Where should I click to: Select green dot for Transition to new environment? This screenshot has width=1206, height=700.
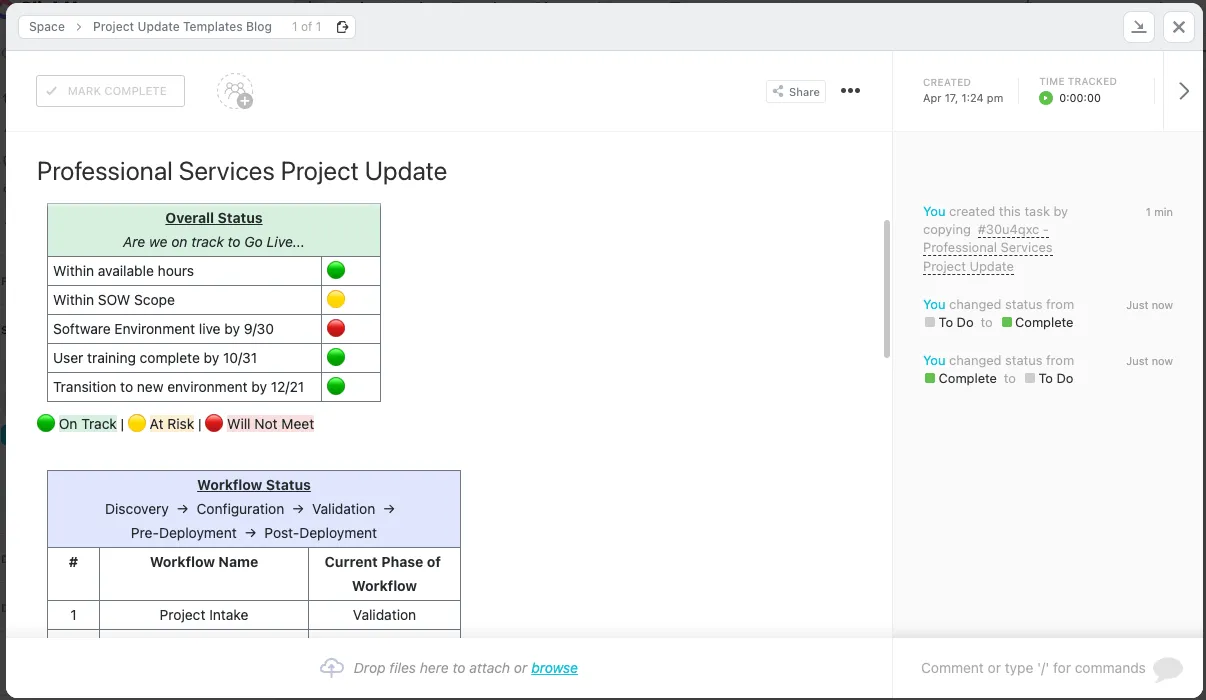click(336, 386)
